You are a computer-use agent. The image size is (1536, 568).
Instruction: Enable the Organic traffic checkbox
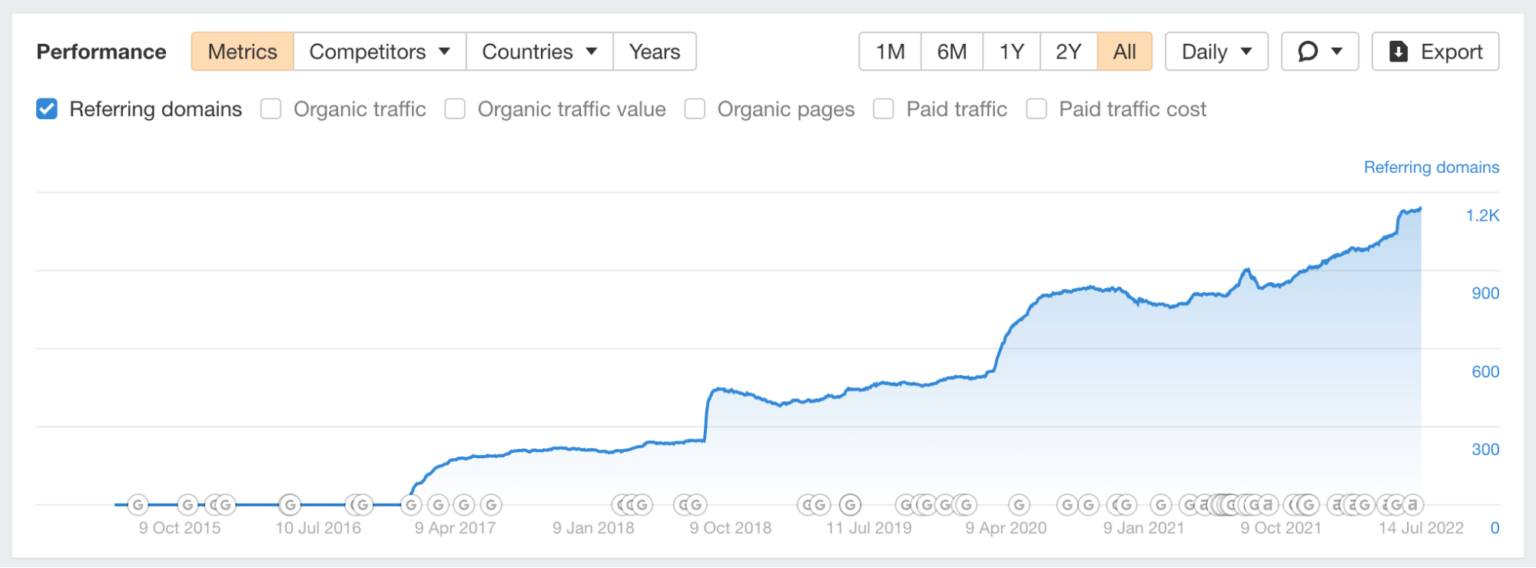271,109
